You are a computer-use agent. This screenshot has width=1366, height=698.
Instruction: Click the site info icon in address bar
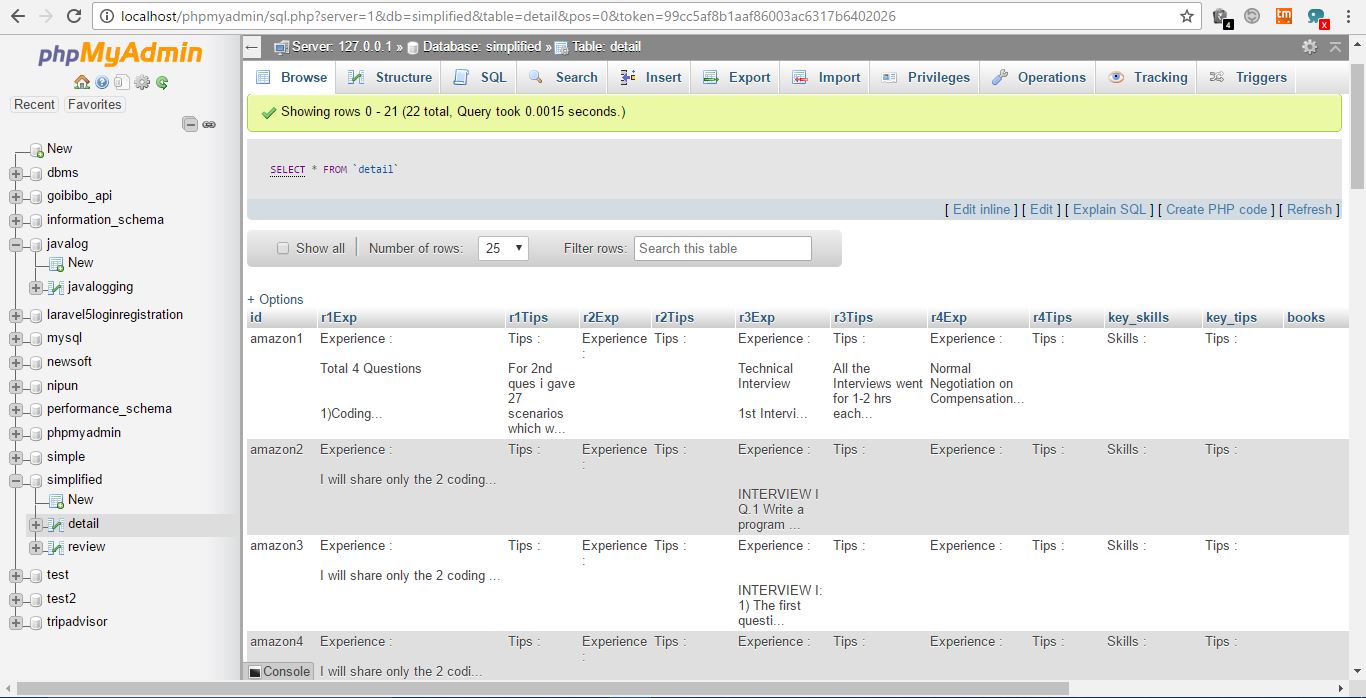tap(107, 16)
